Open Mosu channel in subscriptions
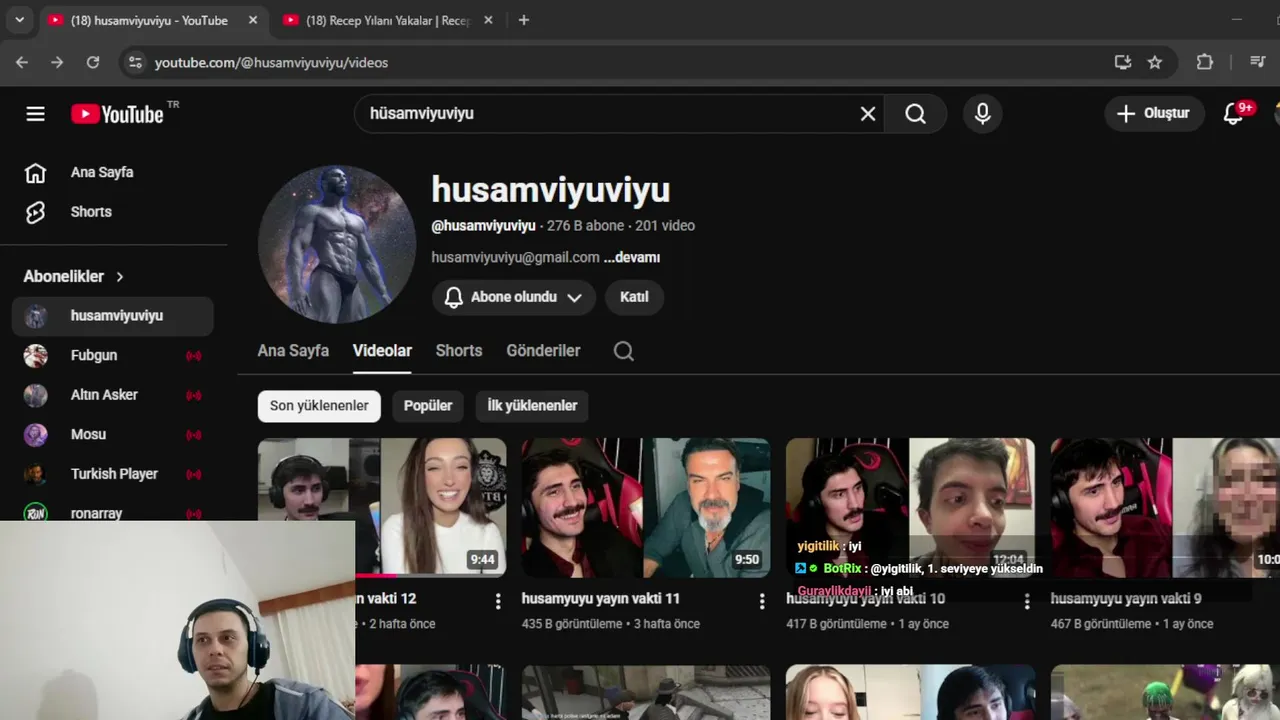 click(x=113, y=434)
